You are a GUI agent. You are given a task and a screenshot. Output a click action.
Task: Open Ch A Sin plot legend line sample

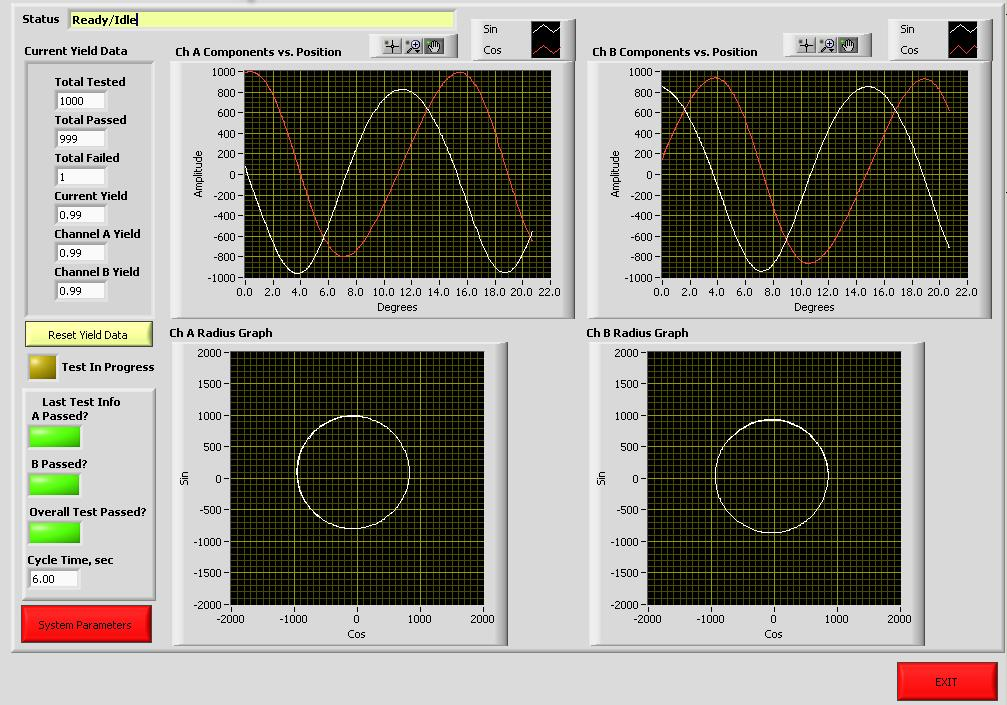tap(546, 30)
